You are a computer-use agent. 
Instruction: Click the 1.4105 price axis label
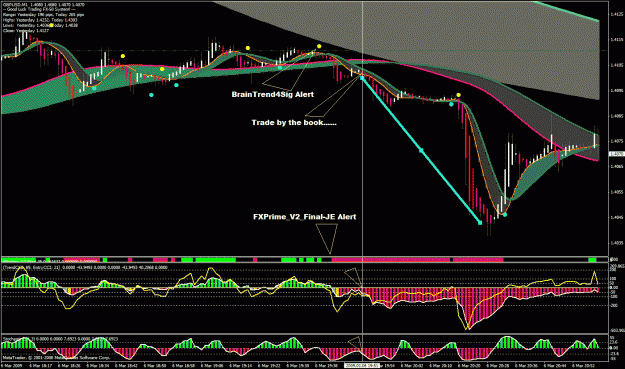[617, 65]
